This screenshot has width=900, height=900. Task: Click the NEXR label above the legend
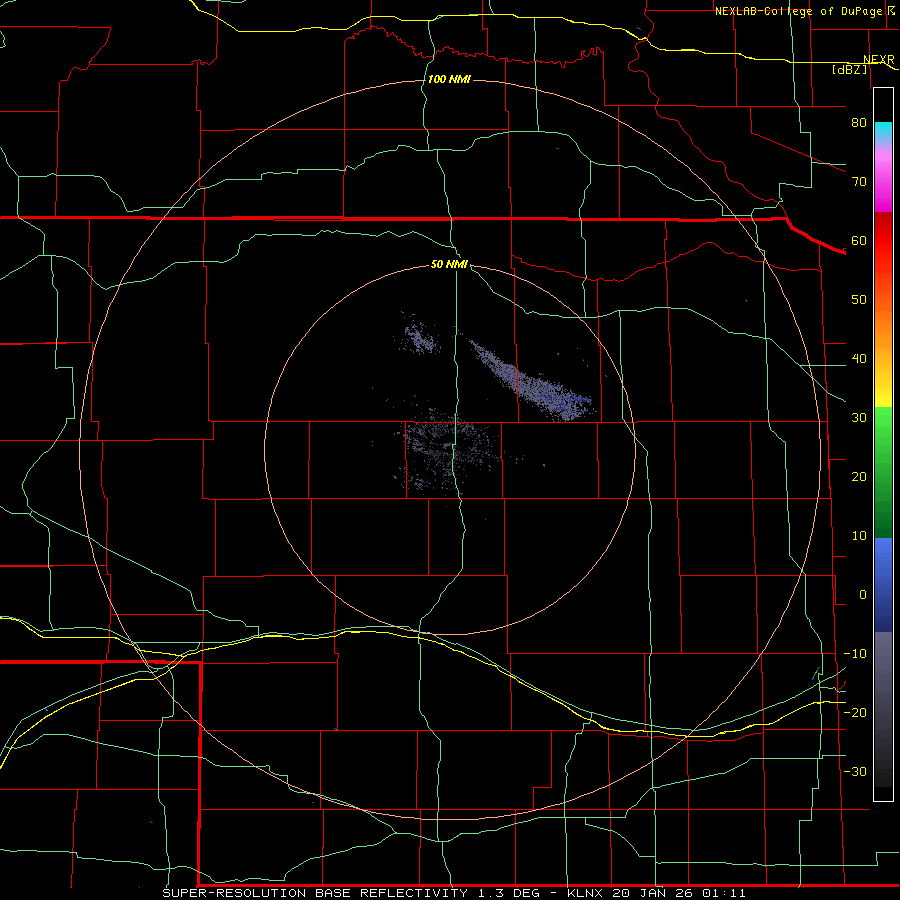click(x=879, y=60)
